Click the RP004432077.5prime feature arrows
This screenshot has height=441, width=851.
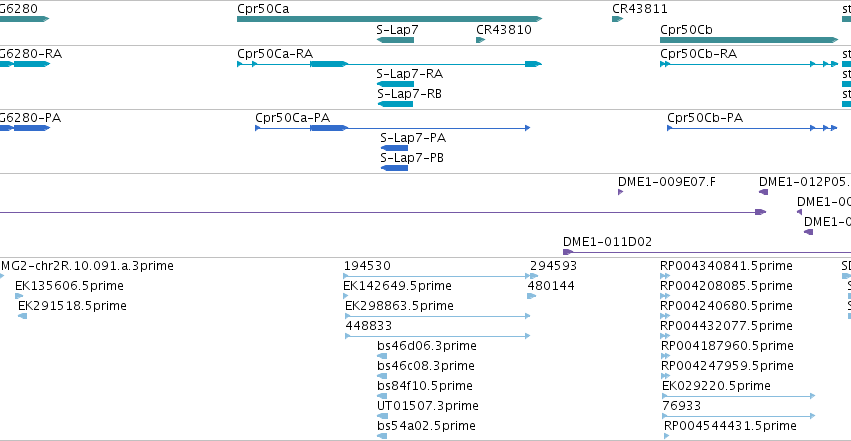coord(665,336)
